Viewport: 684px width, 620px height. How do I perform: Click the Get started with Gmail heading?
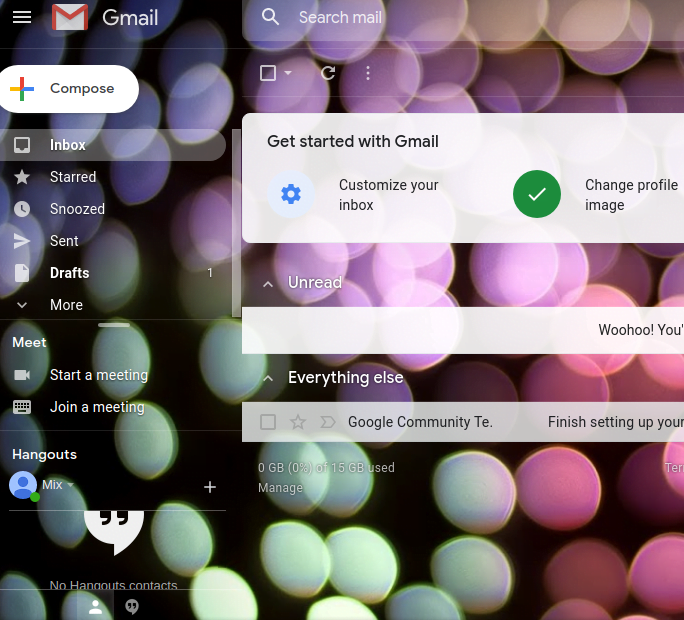click(x=353, y=141)
